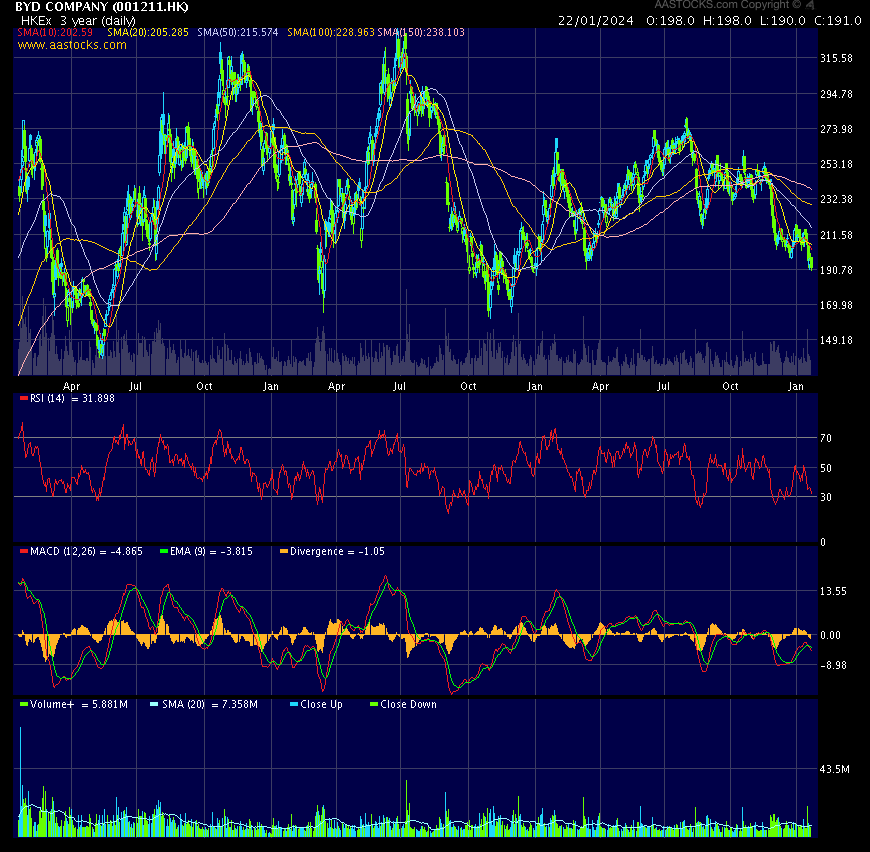Click the SMA(20):205.285 legend label
The width and height of the screenshot is (870, 852).
[x=148, y=32]
